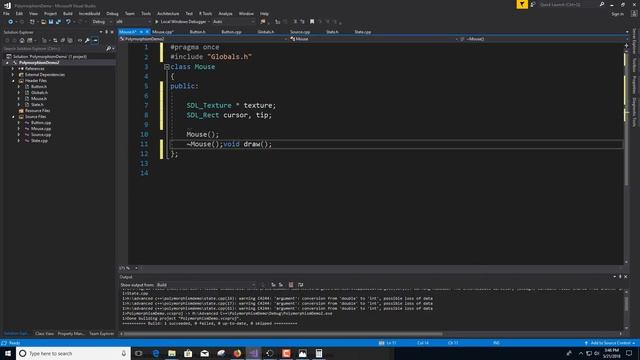This screenshot has width=640, height=360.
Task: Switch to the Class View bottom tab
Action: (44, 334)
